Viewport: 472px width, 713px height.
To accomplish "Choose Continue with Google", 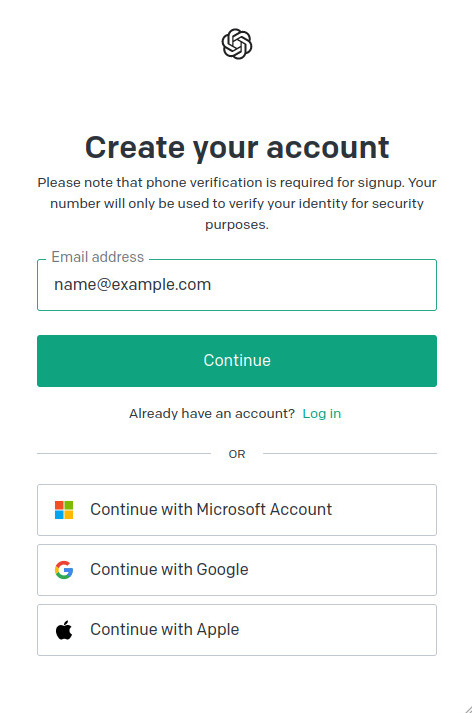I will pos(237,570).
